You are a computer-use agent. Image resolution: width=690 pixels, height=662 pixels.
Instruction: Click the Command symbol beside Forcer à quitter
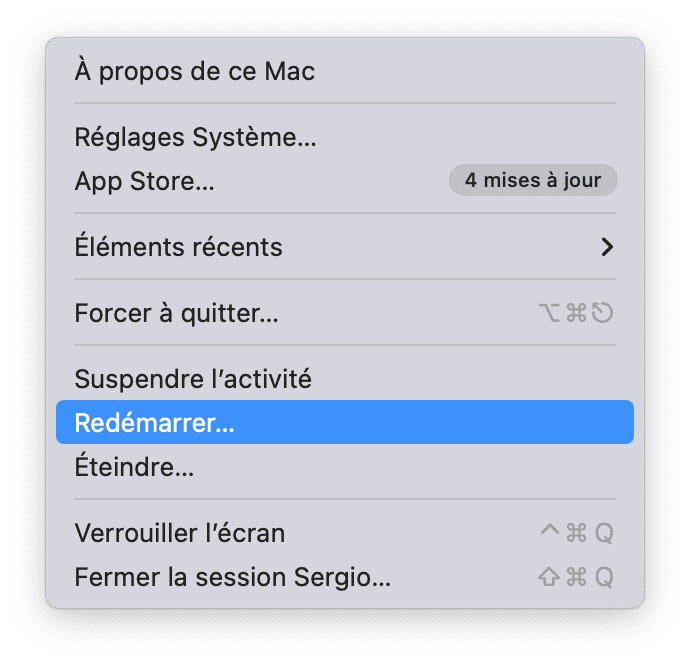coord(576,314)
